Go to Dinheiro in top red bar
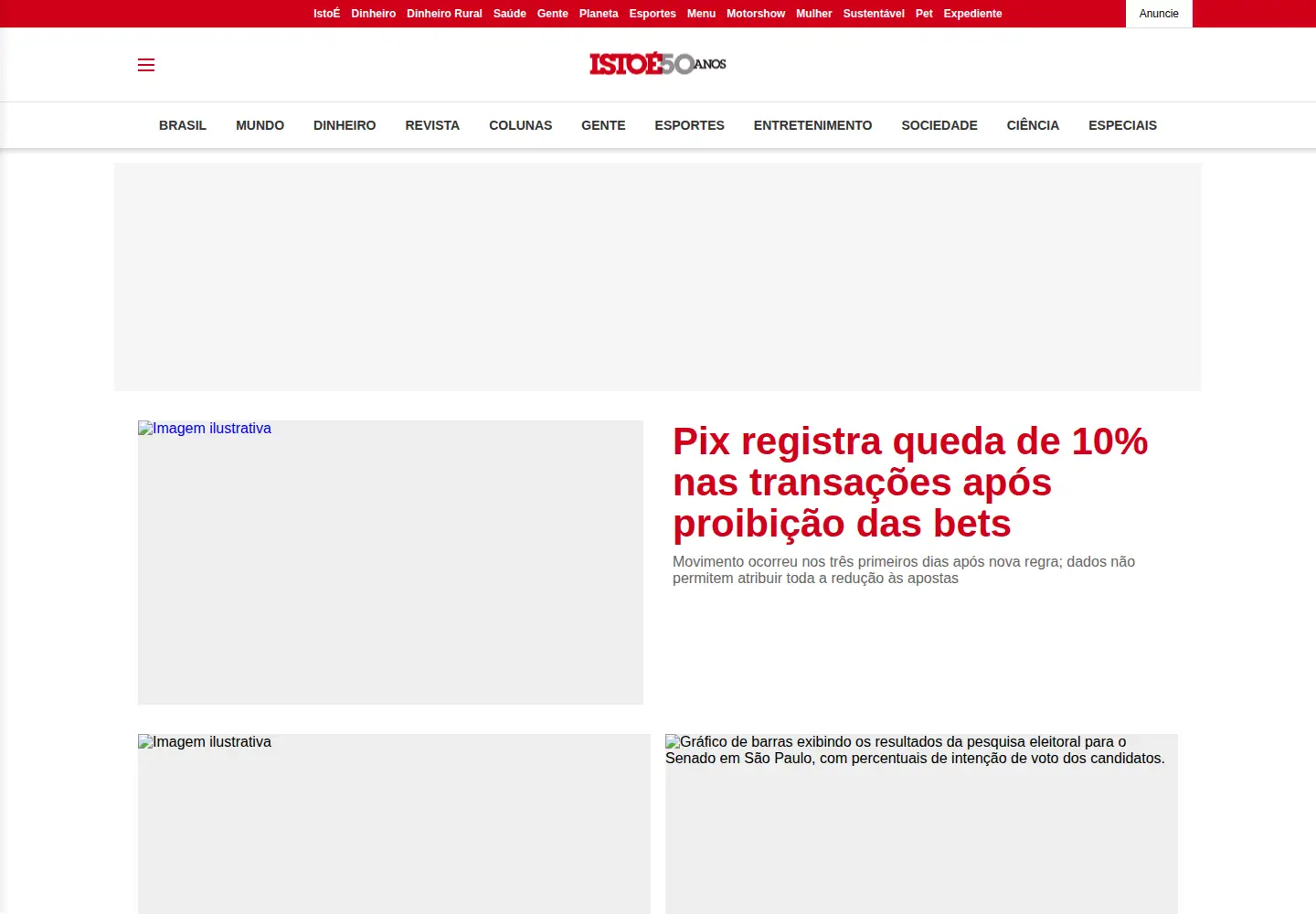This screenshot has height=914, width=1316. pyautogui.click(x=374, y=14)
